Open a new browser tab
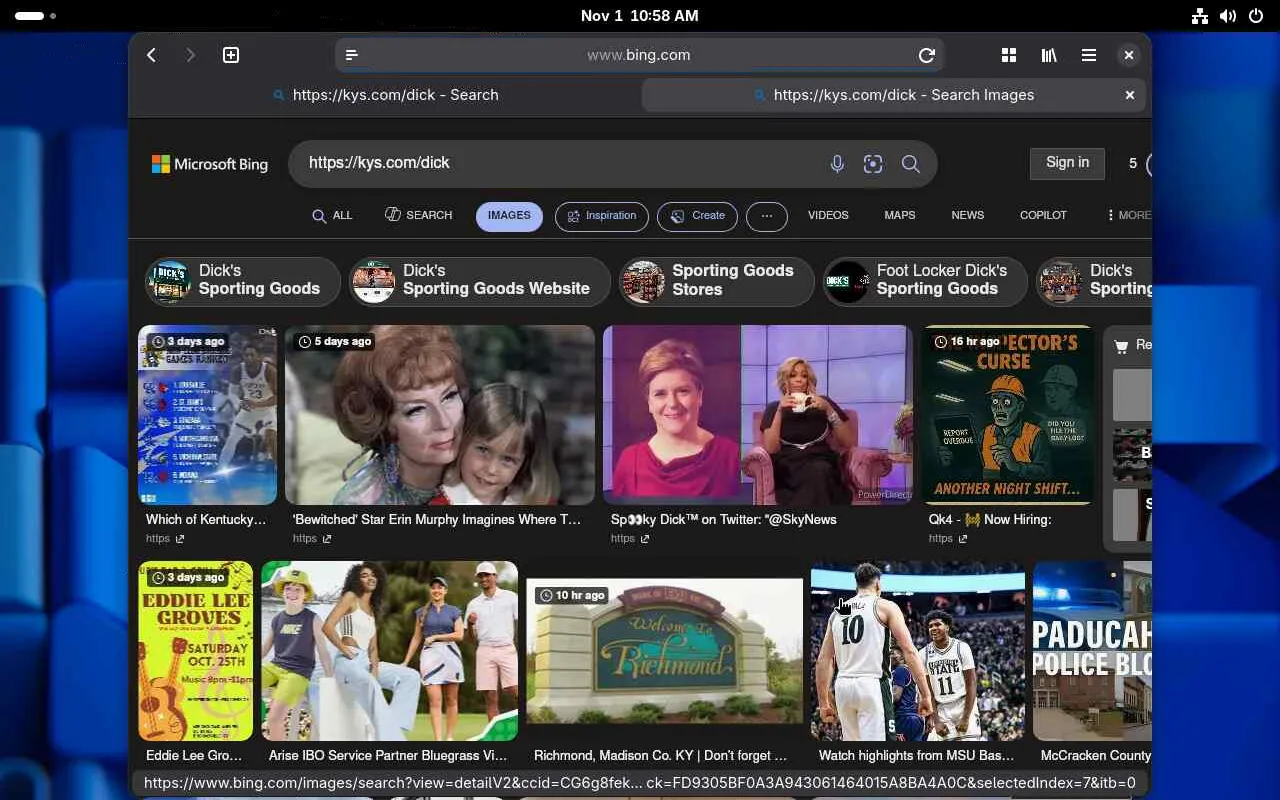 tap(231, 55)
